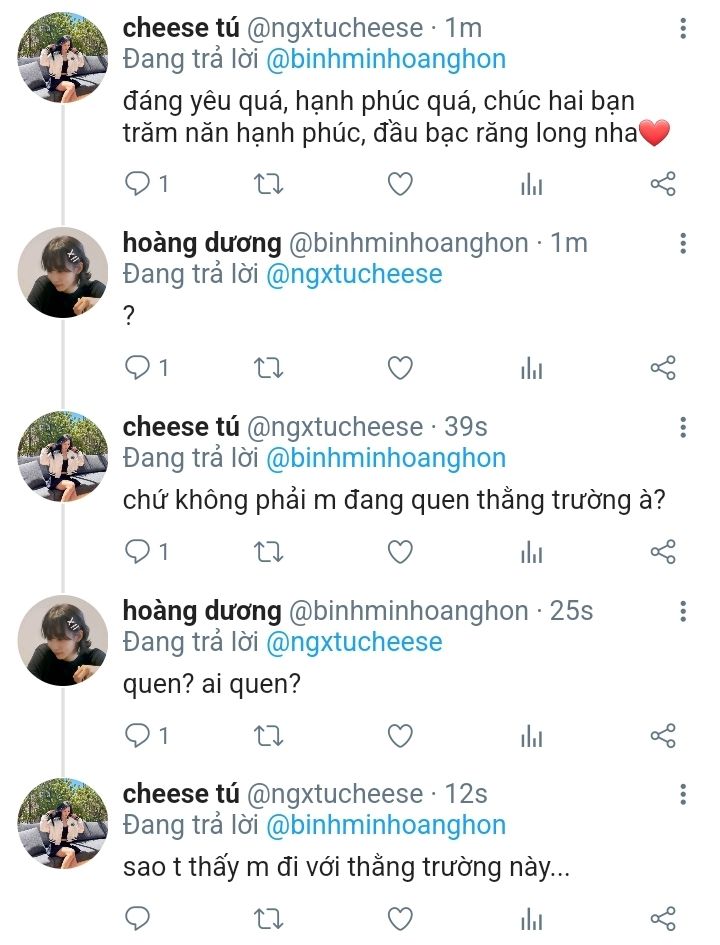Open cheese tú's avatar on the first tweet
Viewport: 720px width, 945px height.
(63, 58)
